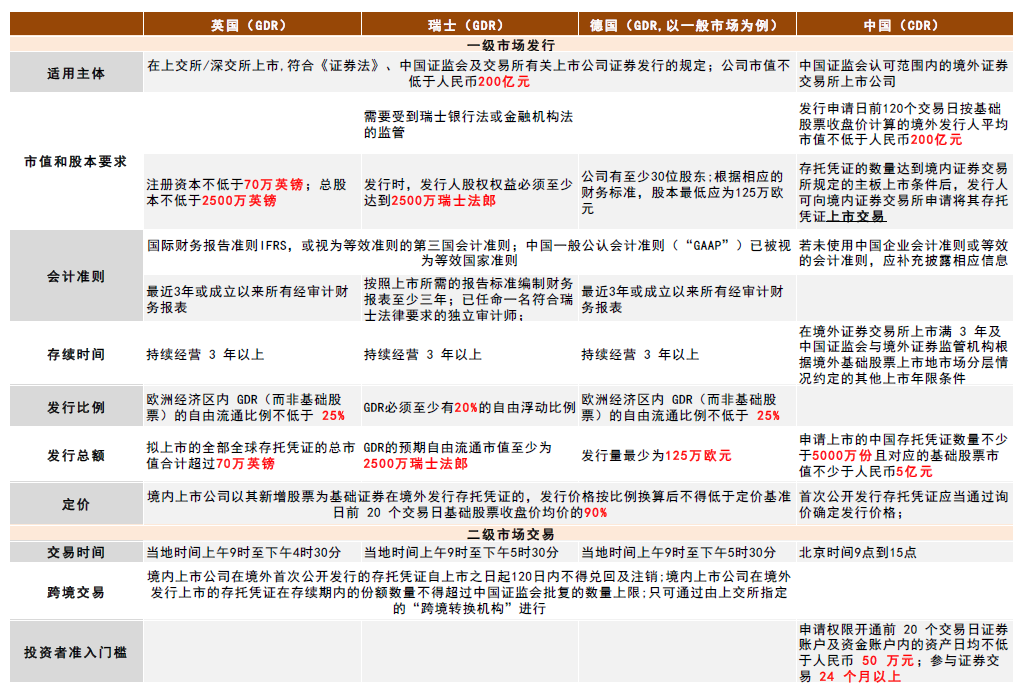Viewport: 1024px width, 687px height.
Task: Click the 英国（GDR）column header
Action: 252,24
